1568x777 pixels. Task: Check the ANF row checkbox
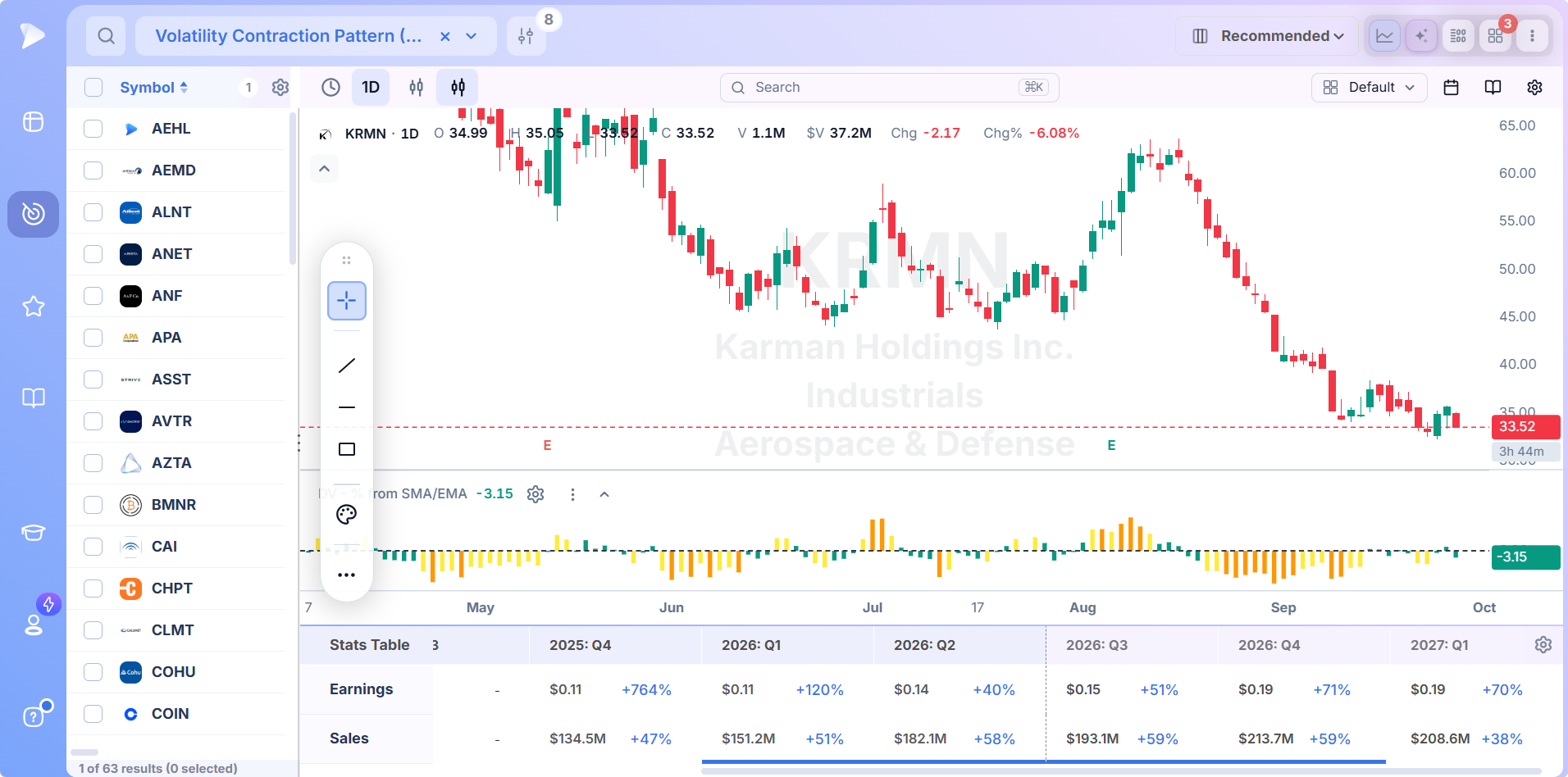coord(93,296)
